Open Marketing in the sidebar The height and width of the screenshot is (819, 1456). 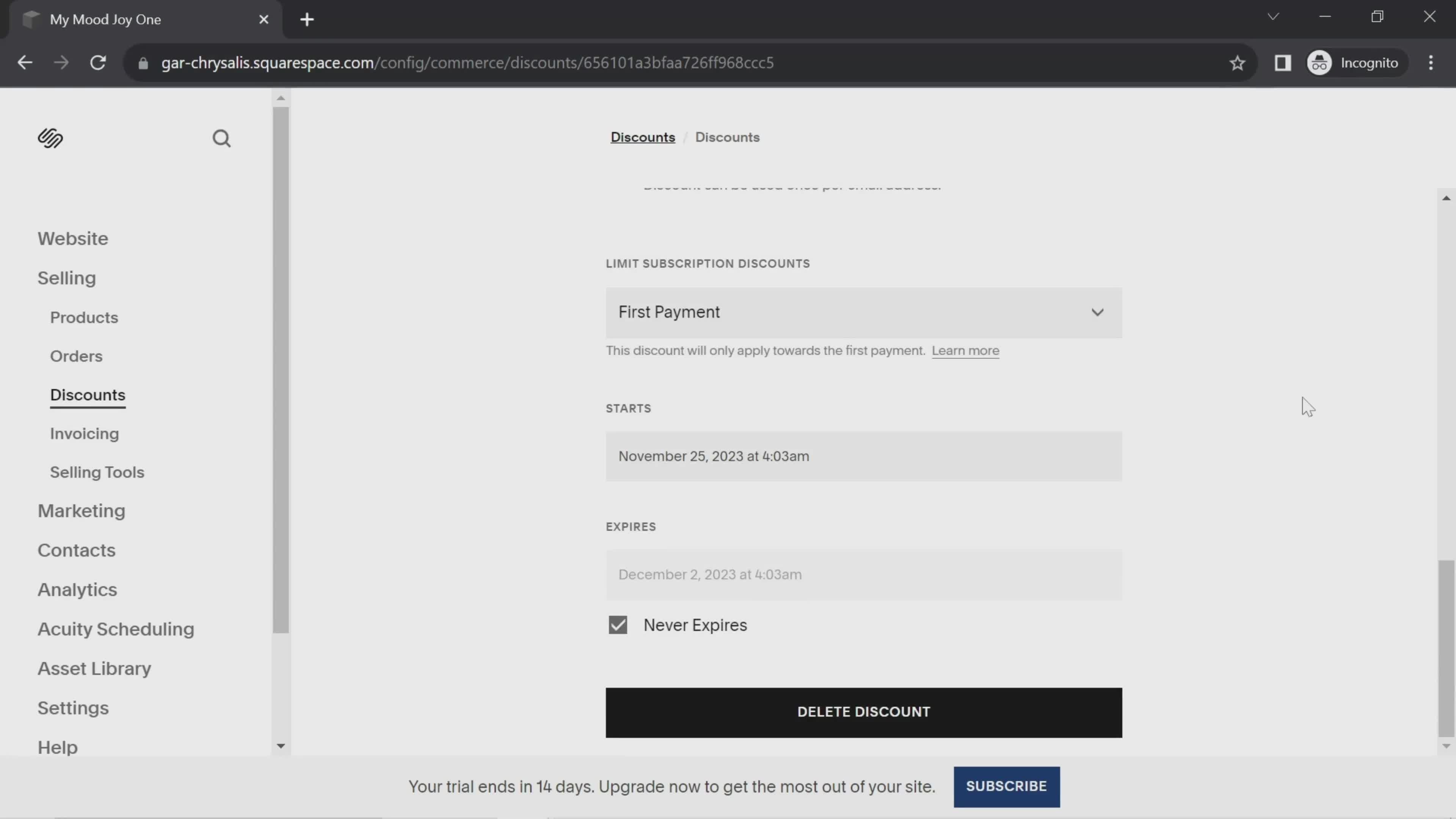click(82, 511)
